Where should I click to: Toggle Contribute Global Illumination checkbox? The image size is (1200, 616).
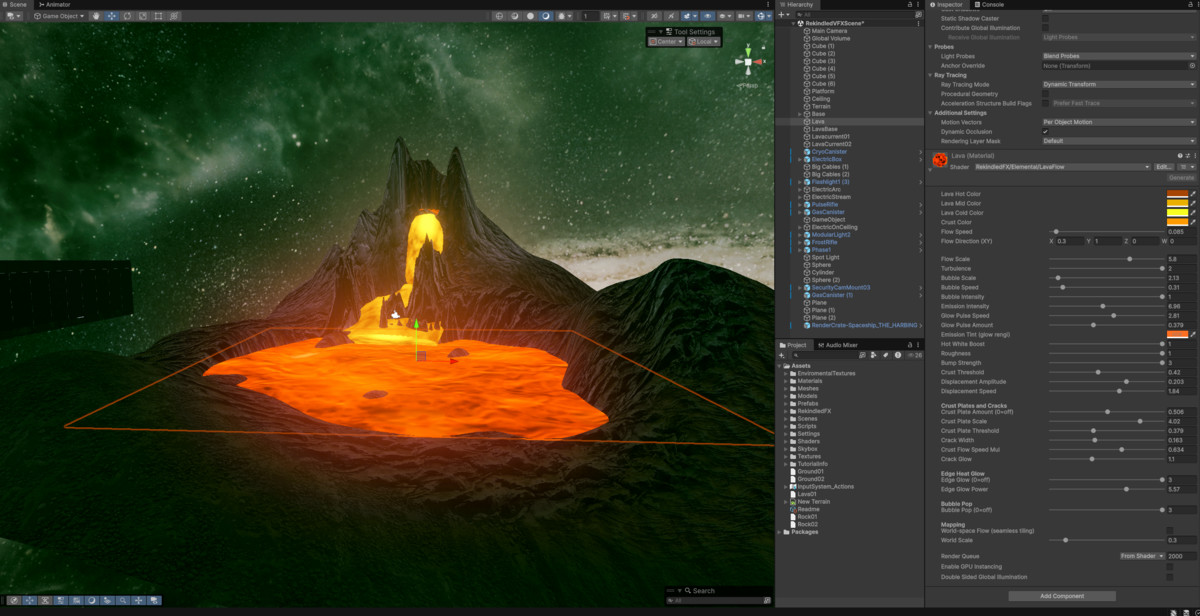pyautogui.click(x=1046, y=28)
